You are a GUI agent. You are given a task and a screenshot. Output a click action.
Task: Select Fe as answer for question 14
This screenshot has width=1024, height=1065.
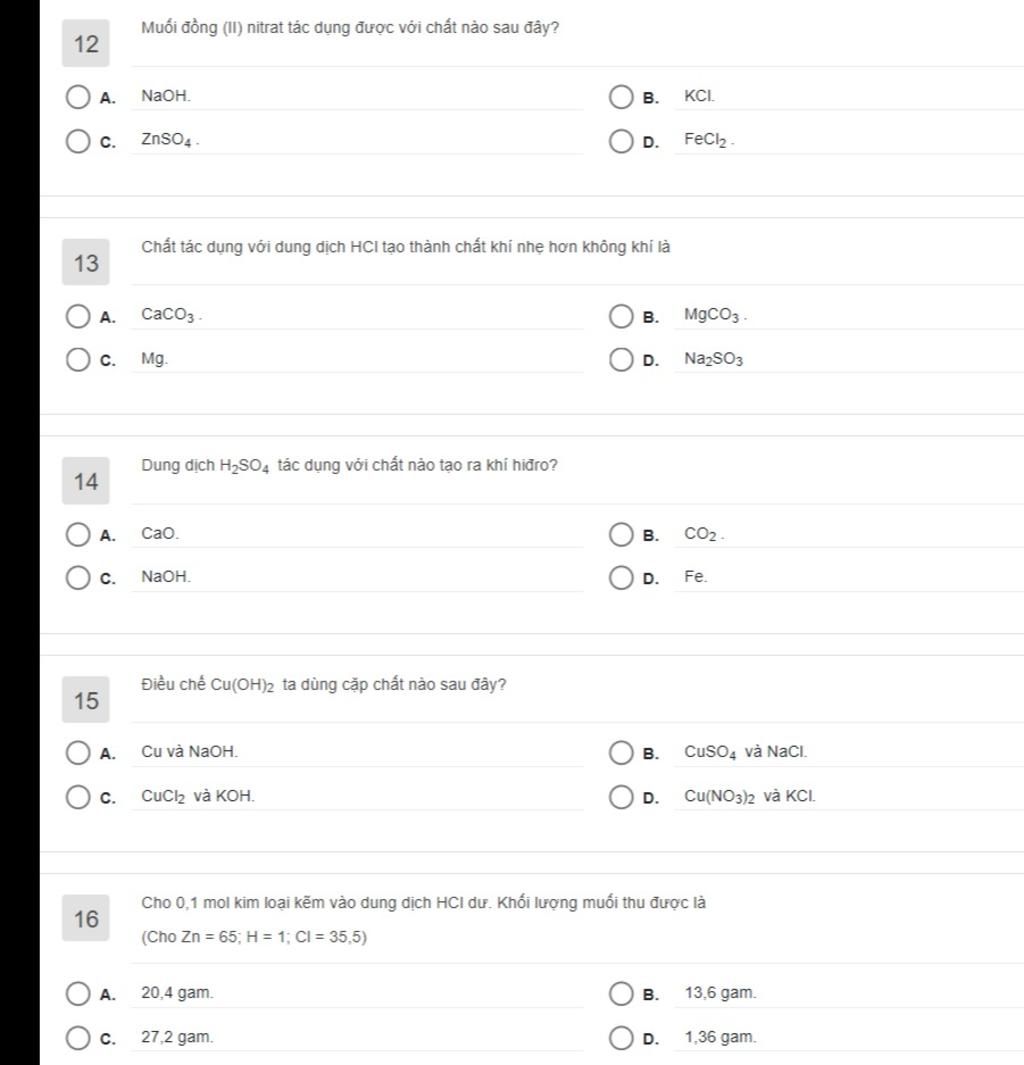pyautogui.click(x=621, y=578)
